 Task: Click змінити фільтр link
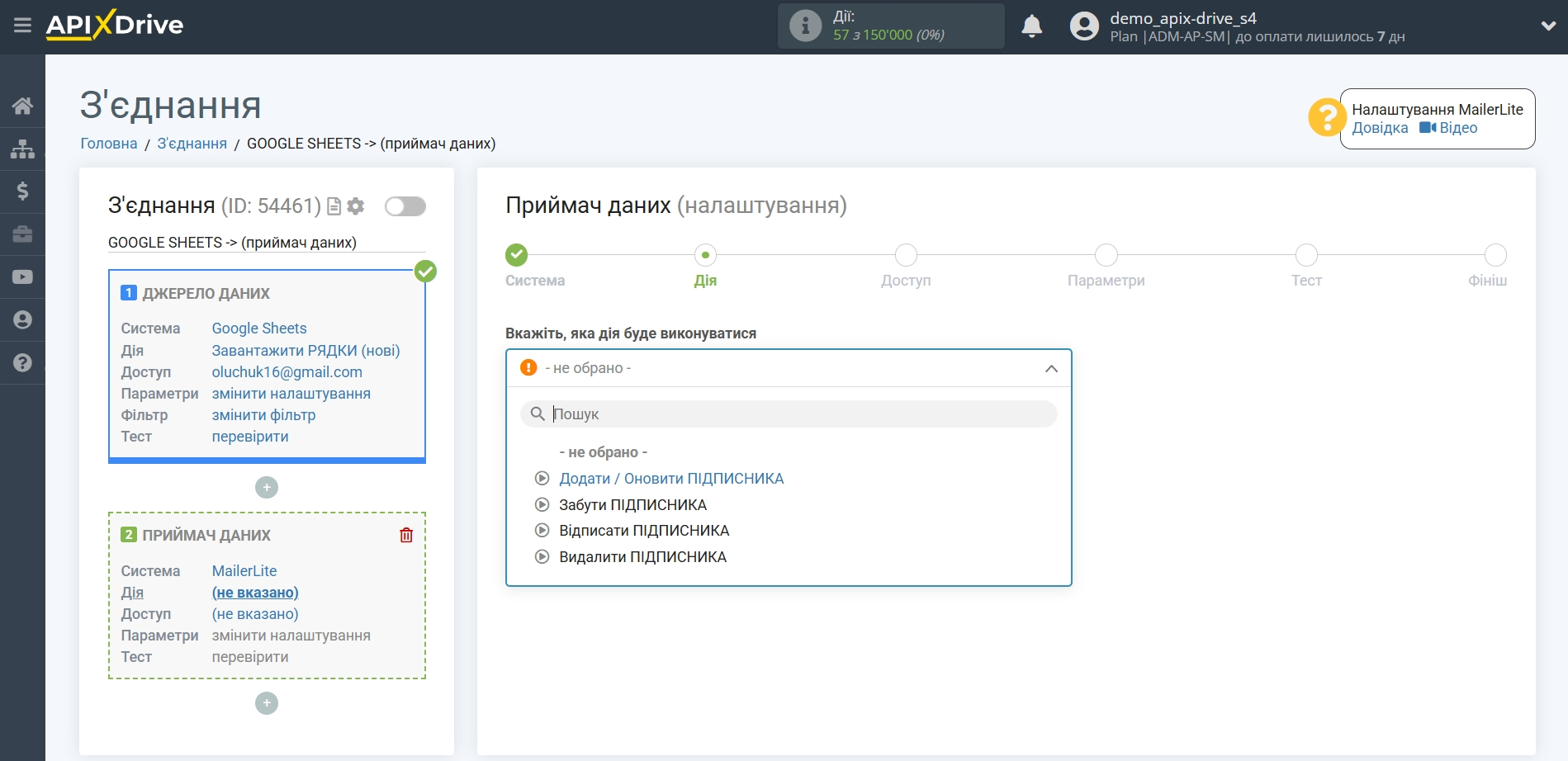click(x=263, y=415)
